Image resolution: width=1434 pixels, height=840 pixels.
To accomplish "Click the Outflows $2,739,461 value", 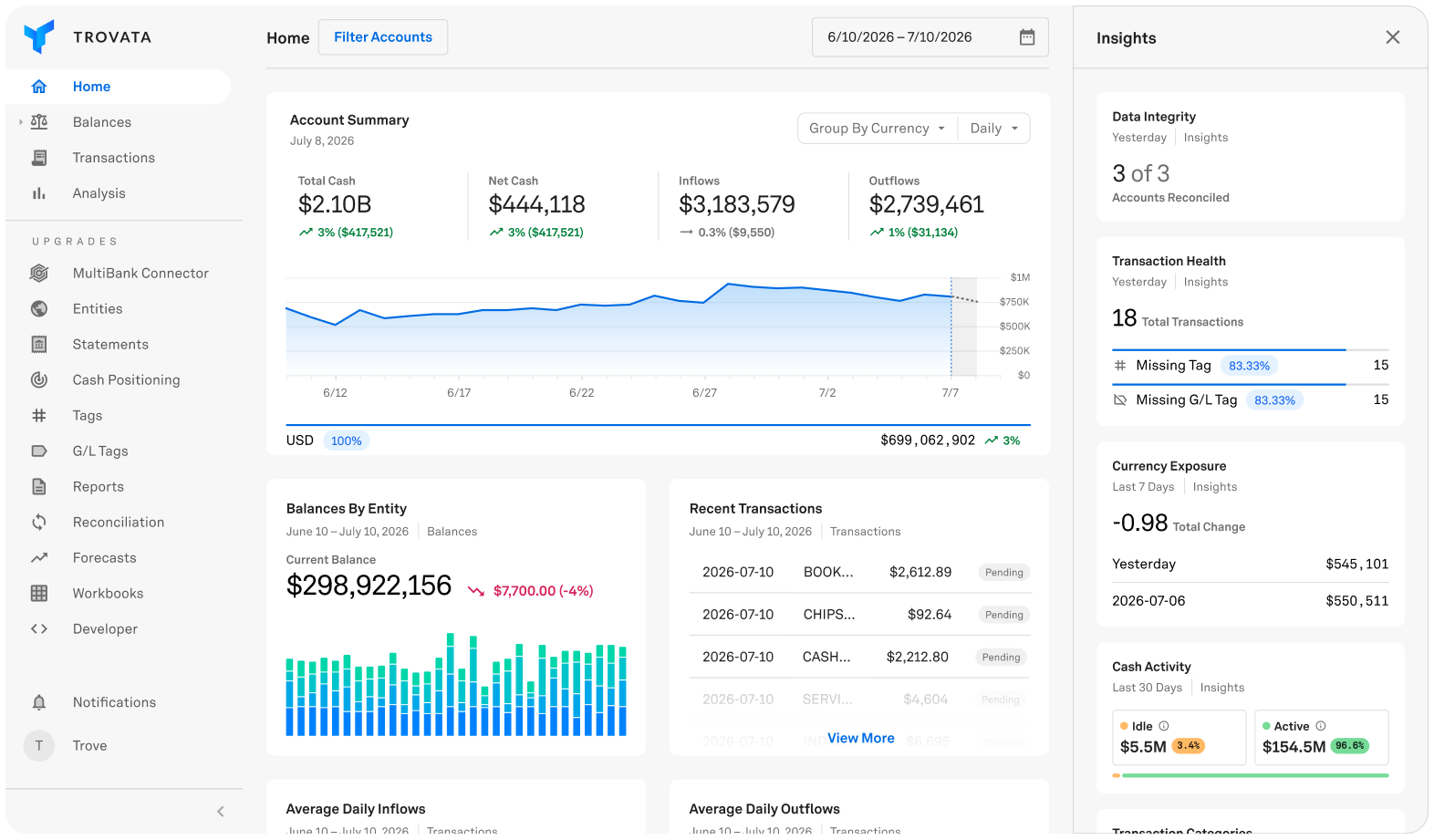I will [927, 204].
